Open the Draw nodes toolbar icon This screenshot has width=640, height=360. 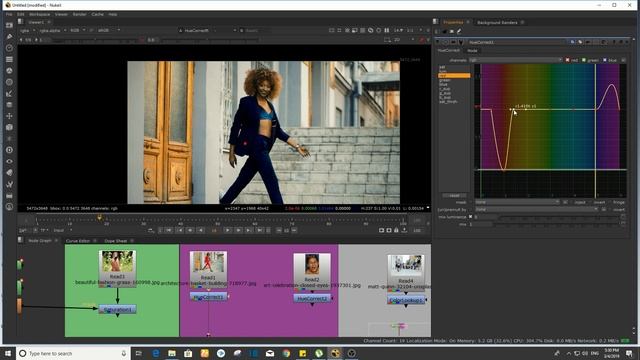click(x=9, y=37)
